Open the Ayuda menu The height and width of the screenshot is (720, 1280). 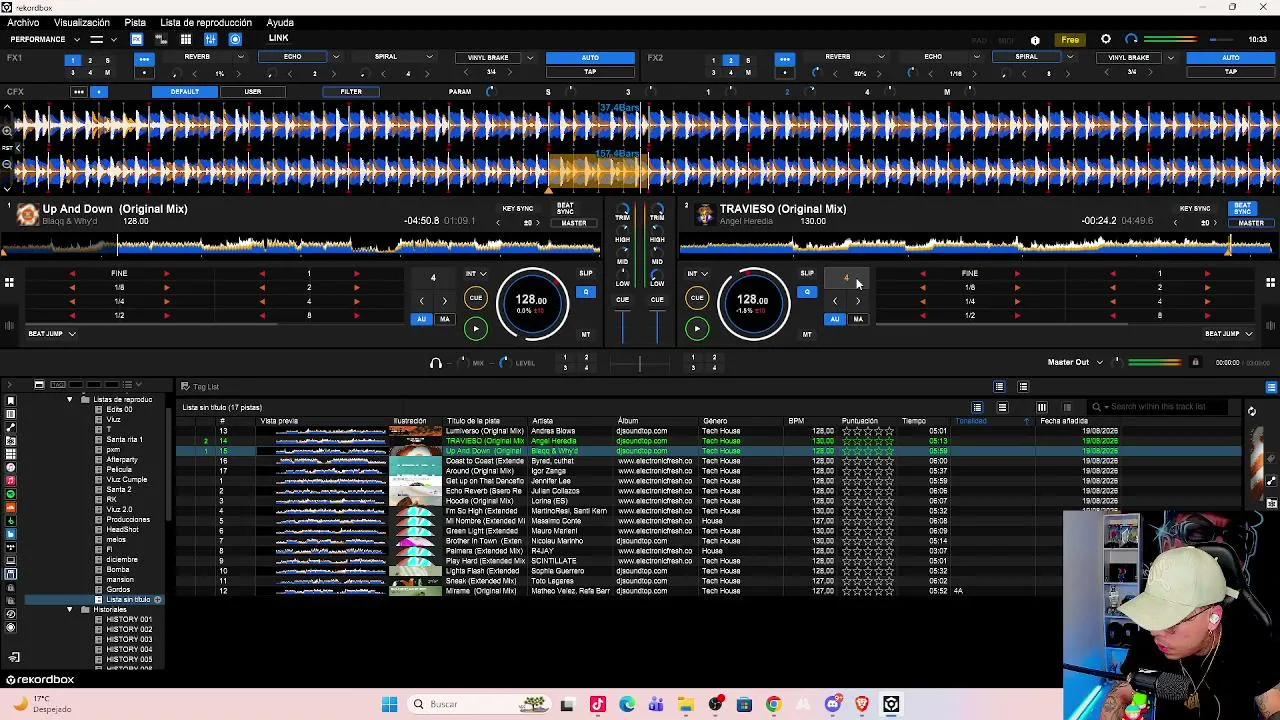tap(280, 23)
